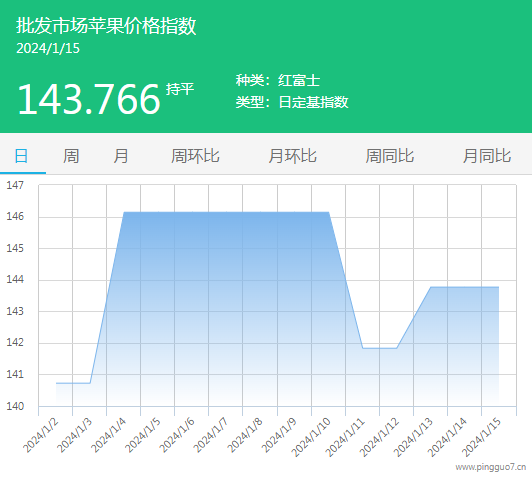
Task: Select the 月同比 monthly year-over-year tab
Action: click(x=487, y=156)
